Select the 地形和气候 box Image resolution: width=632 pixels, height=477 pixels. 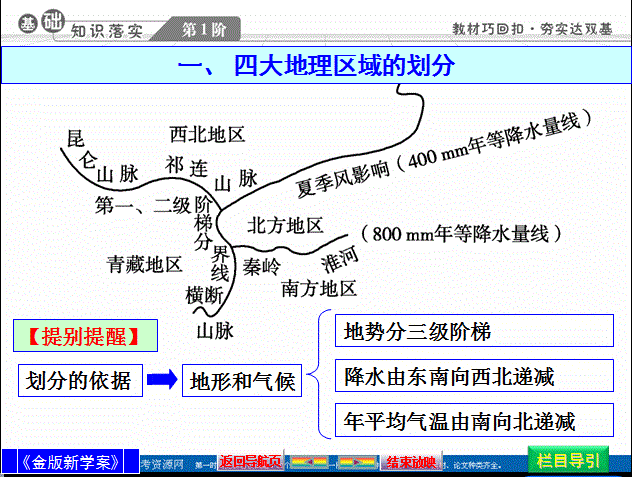click(242, 380)
